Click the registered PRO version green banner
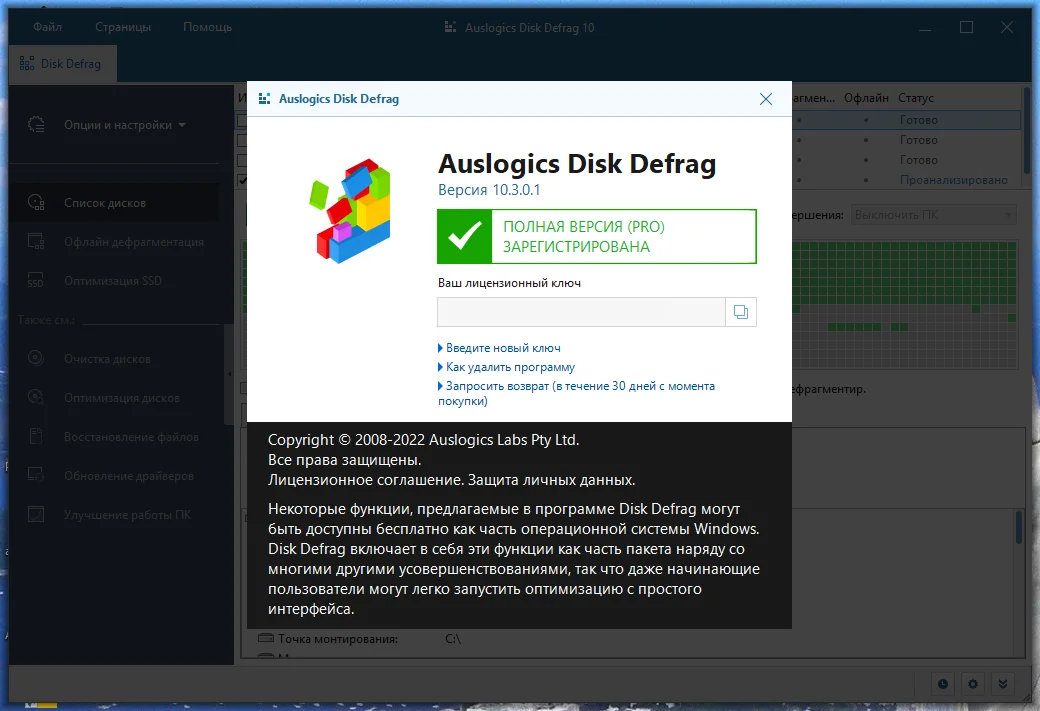 point(597,236)
